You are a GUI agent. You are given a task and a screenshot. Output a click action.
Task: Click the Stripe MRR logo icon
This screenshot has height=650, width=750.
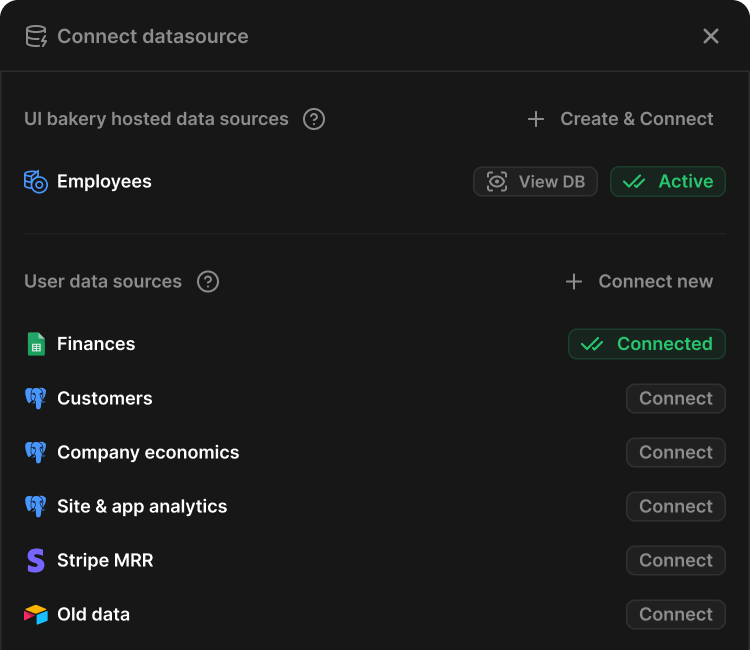36,560
